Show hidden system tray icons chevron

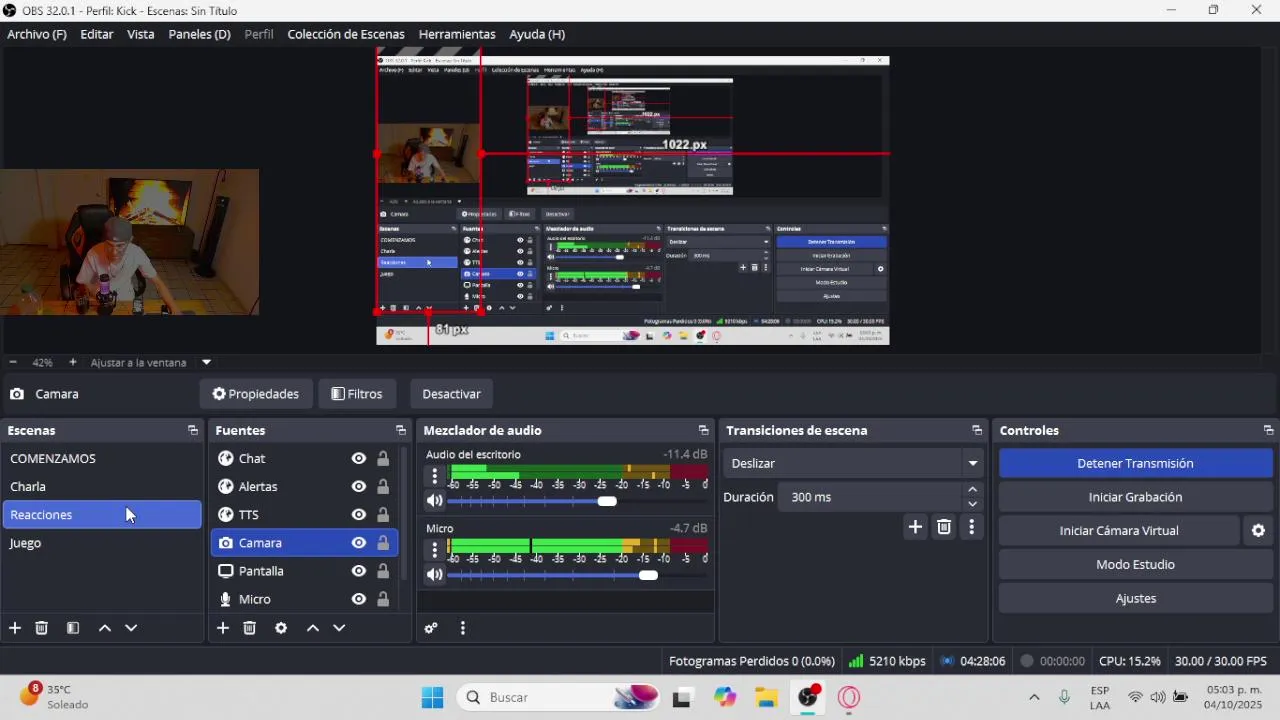1034,697
